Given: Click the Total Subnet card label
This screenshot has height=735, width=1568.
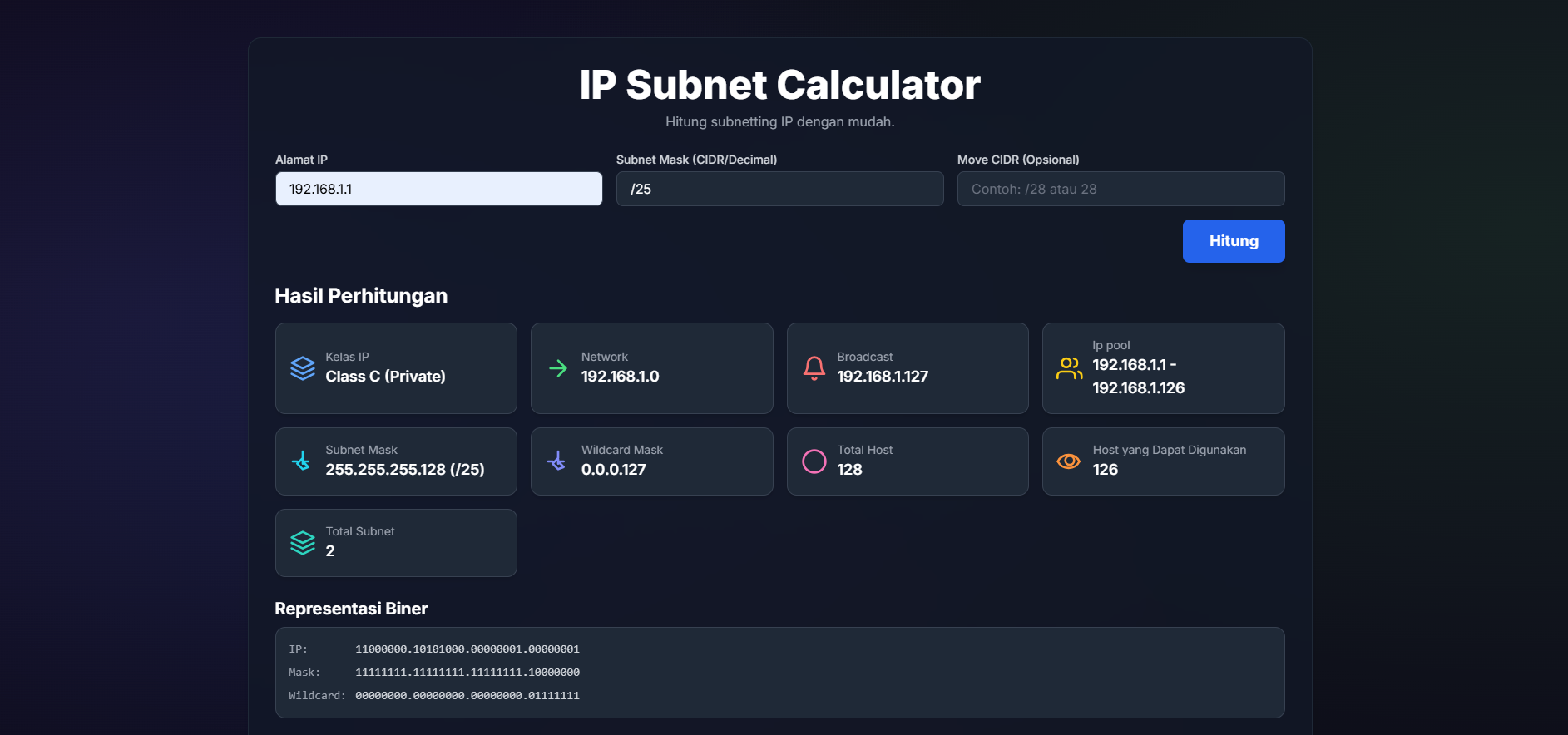Looking at the screenshot, I should coord(360,531).
